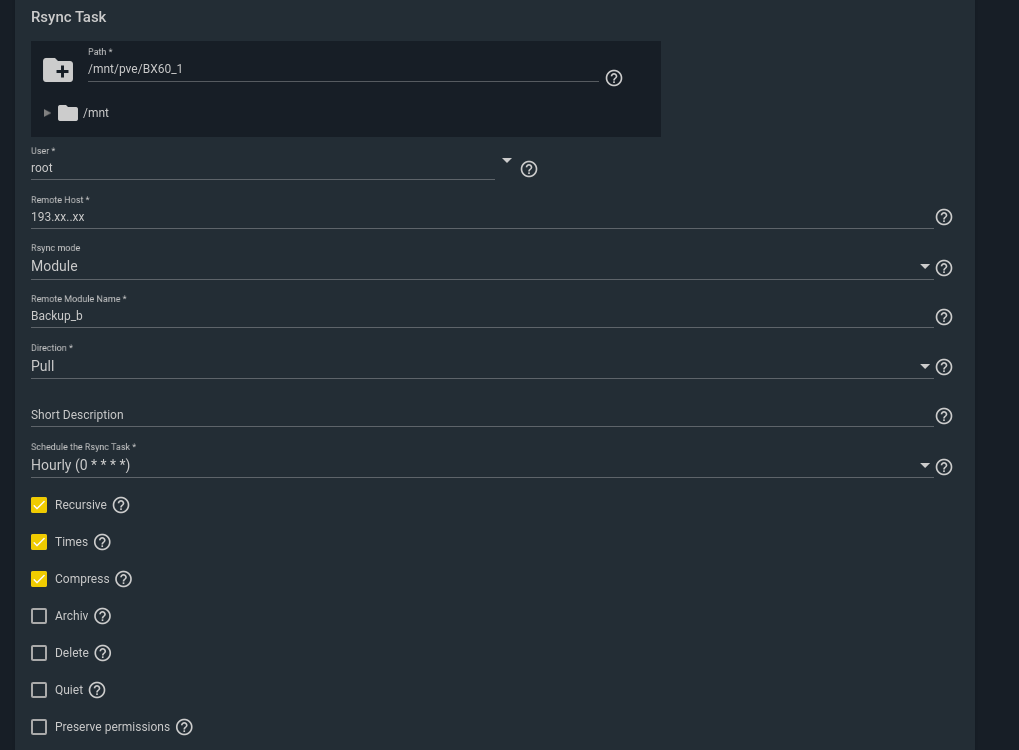Open the Rsync mode dropdown
1019x750 pixels.
click(482, 266)
